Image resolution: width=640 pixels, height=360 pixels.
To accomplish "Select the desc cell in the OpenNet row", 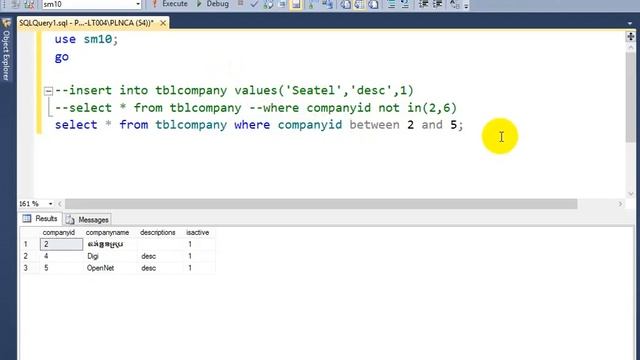I will tap(160, 268).
